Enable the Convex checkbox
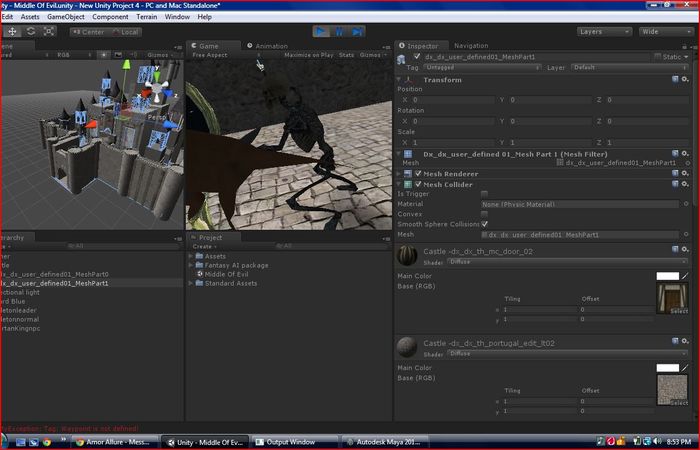This screenshot has height=450, width=700. (484, 214)
